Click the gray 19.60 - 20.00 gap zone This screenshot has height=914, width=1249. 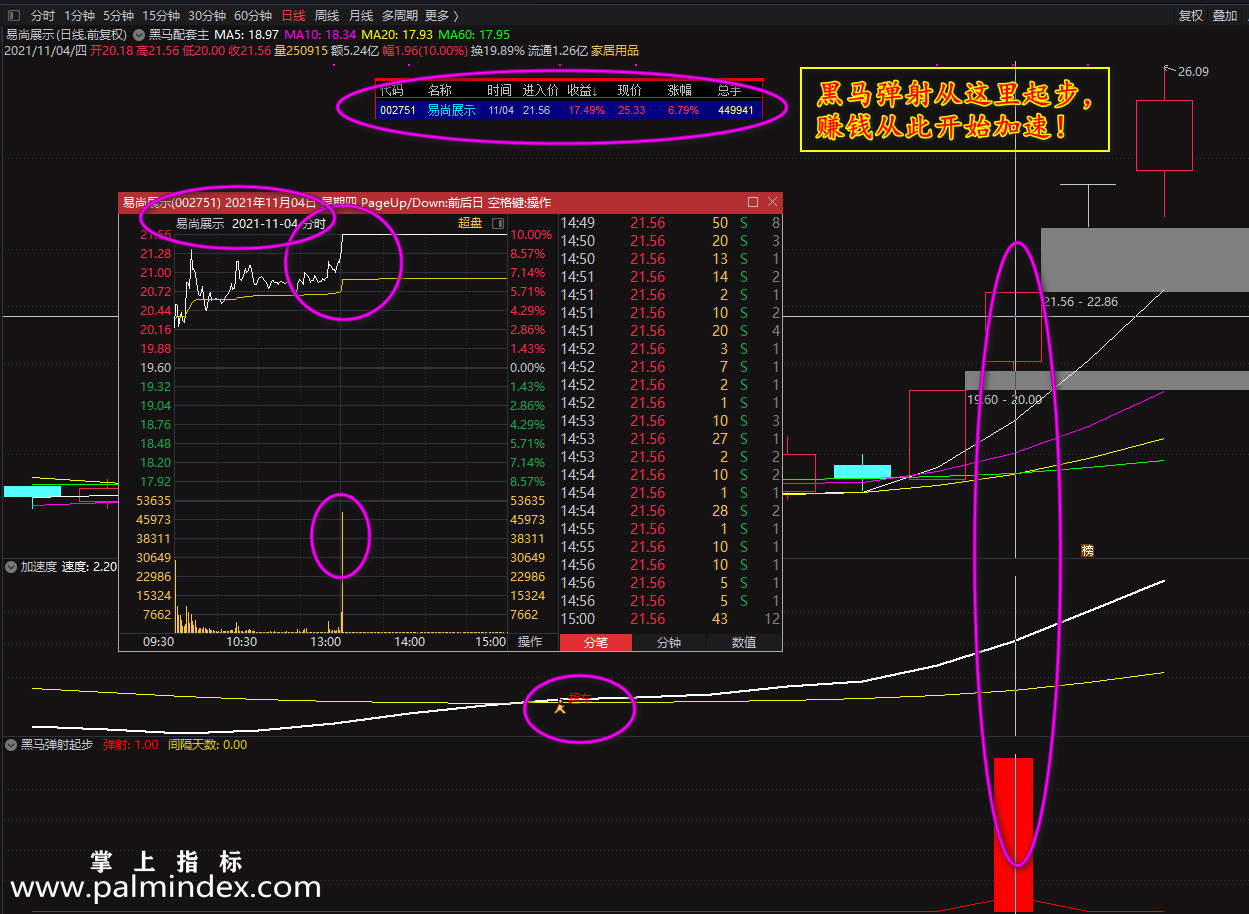point(1107,381)
